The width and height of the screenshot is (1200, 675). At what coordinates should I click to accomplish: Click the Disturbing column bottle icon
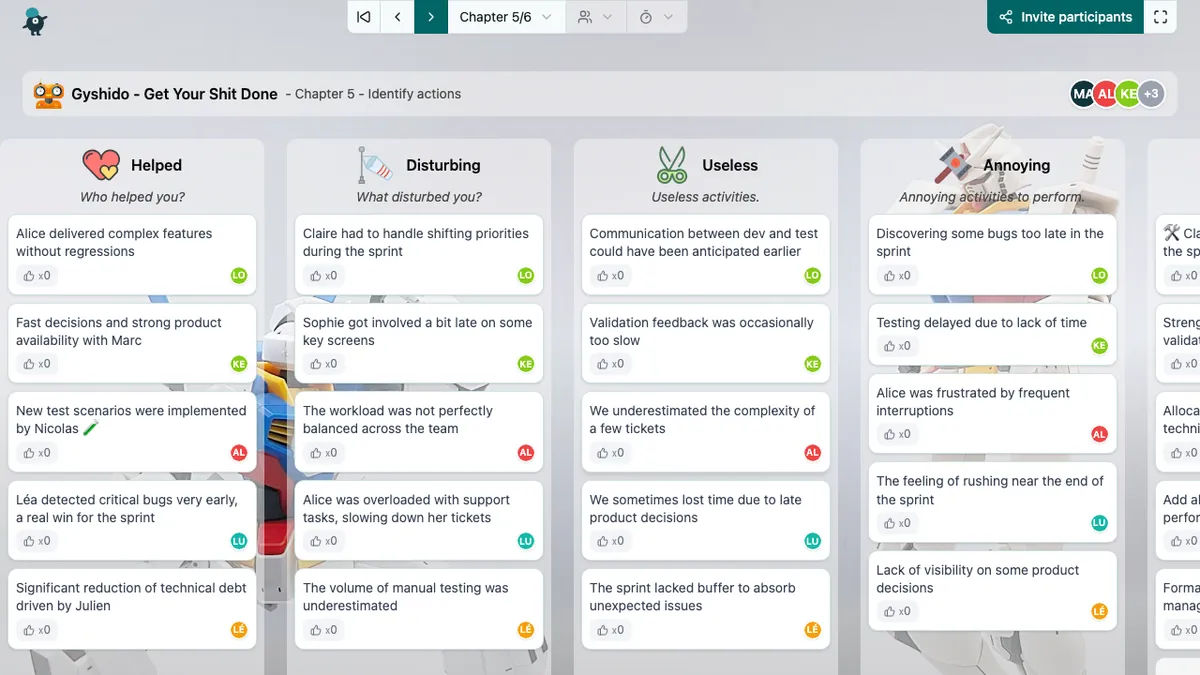(375, 165)
